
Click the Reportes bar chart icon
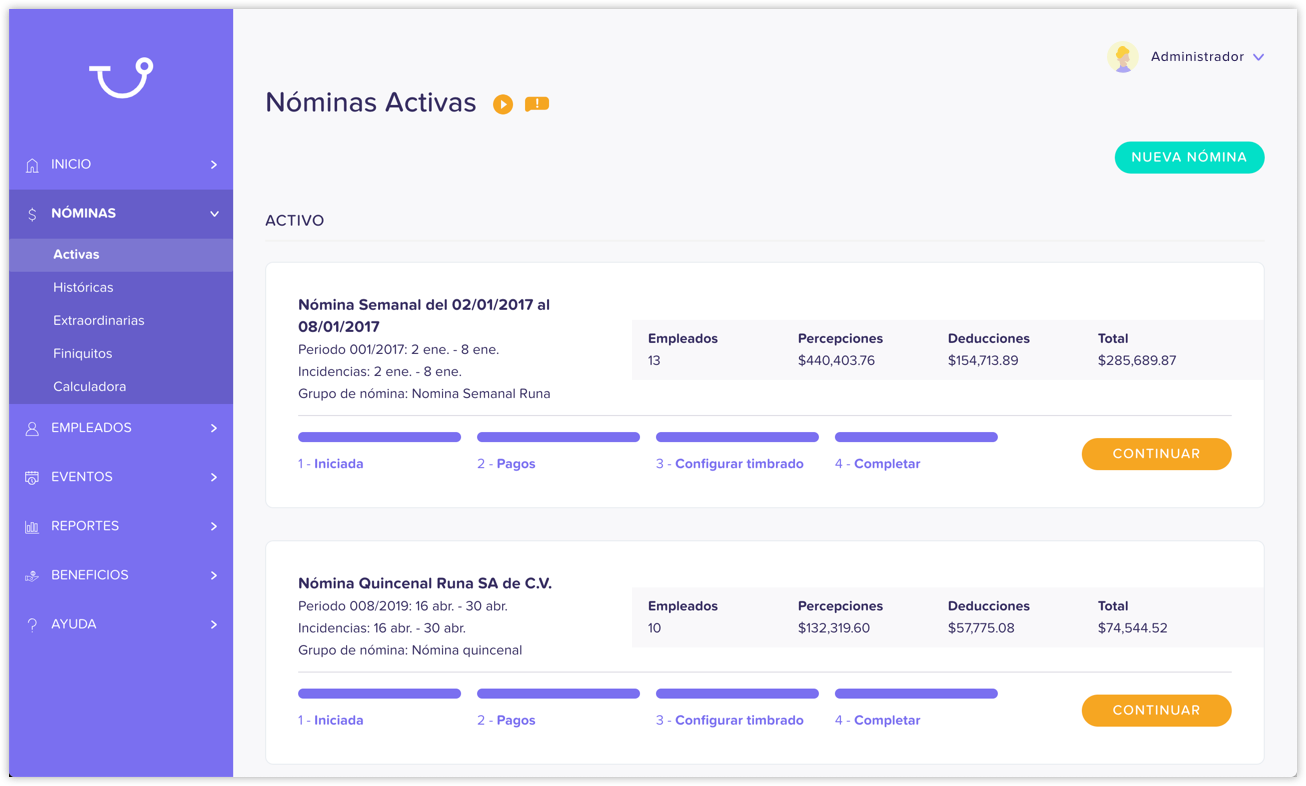point(32,527)
